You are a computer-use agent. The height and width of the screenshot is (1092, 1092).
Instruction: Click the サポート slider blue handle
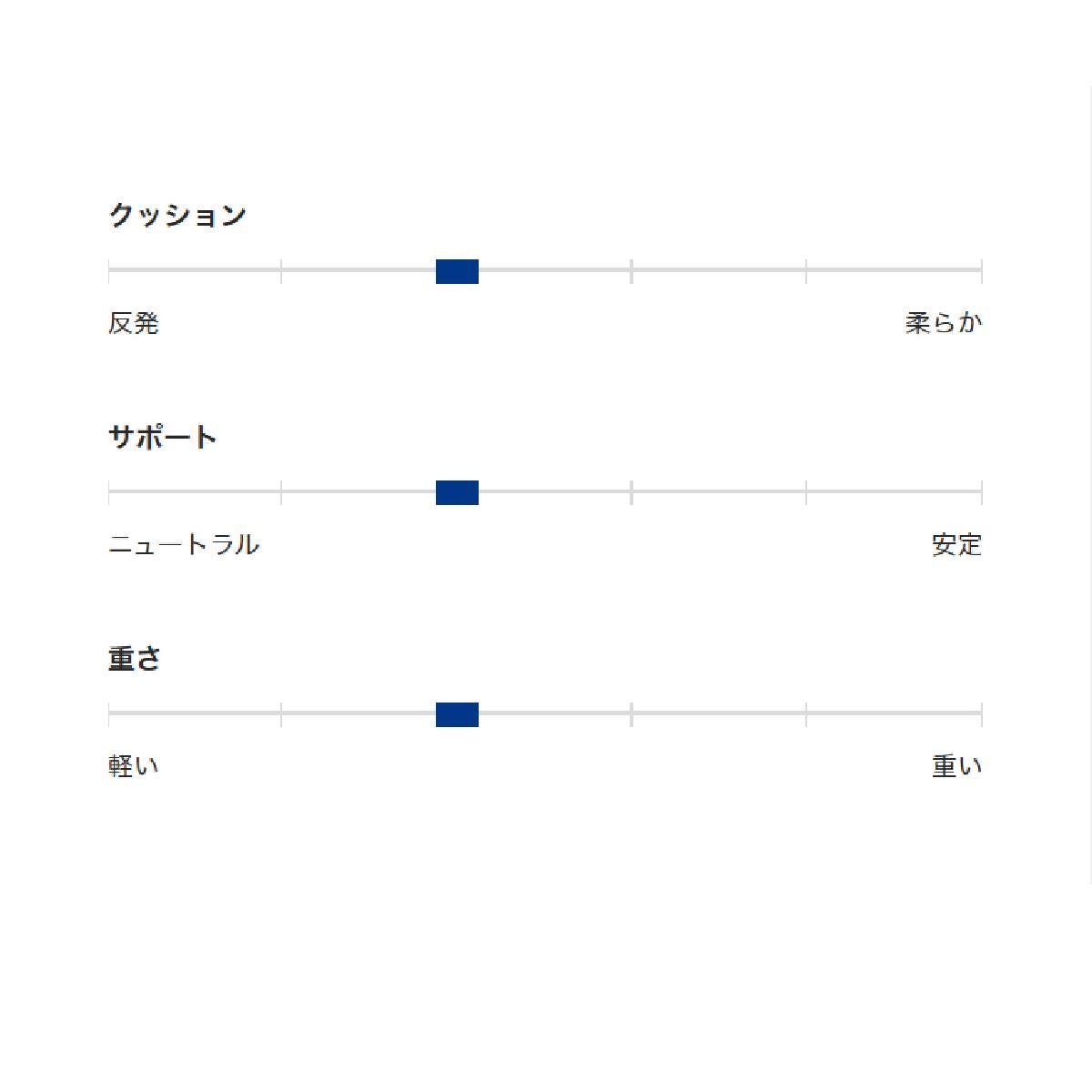tap(457, 492)
